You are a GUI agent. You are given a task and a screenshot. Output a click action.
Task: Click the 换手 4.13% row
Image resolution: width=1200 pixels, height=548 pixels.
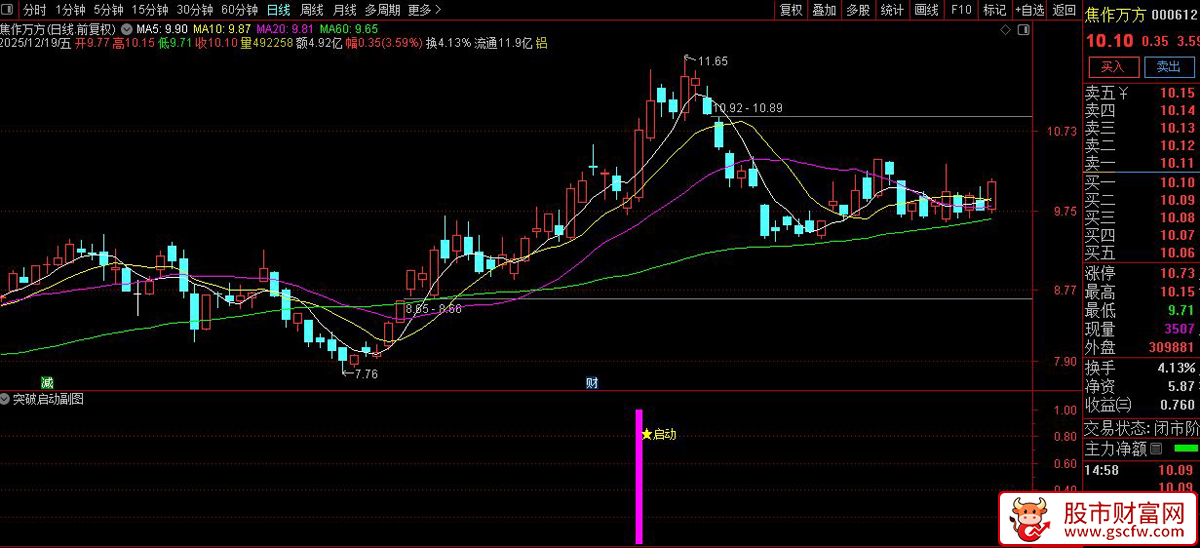tap(1142, 368)
